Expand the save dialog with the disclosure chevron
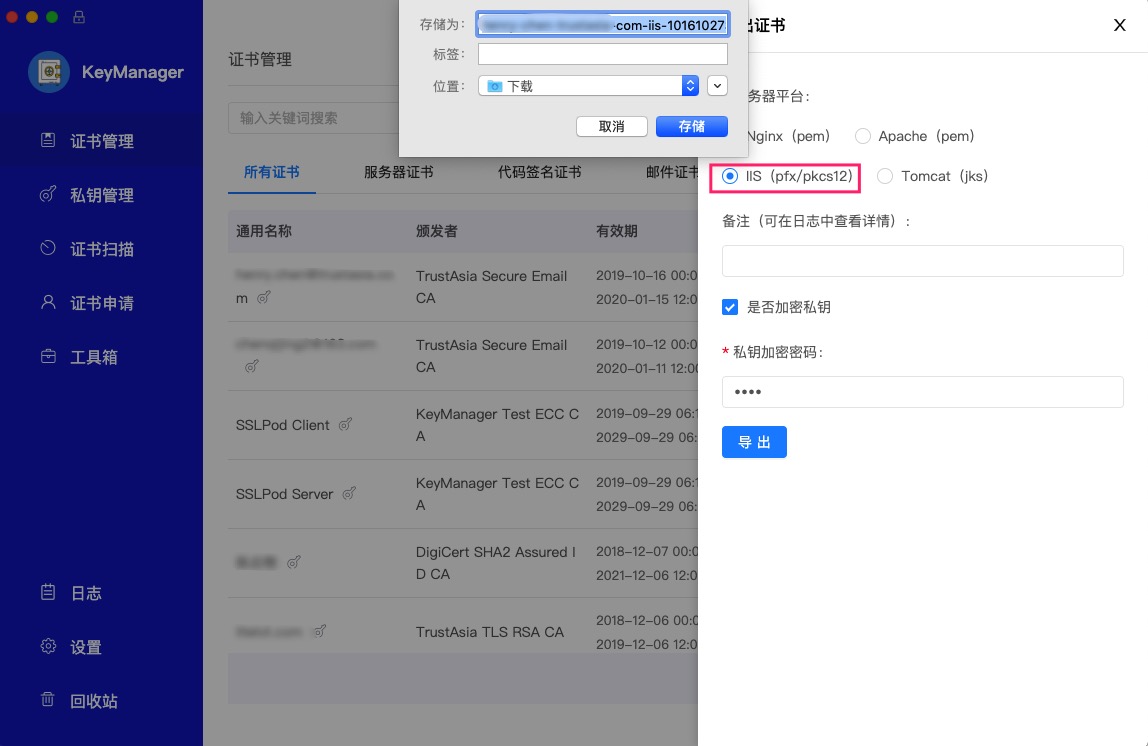 [717, 86]
